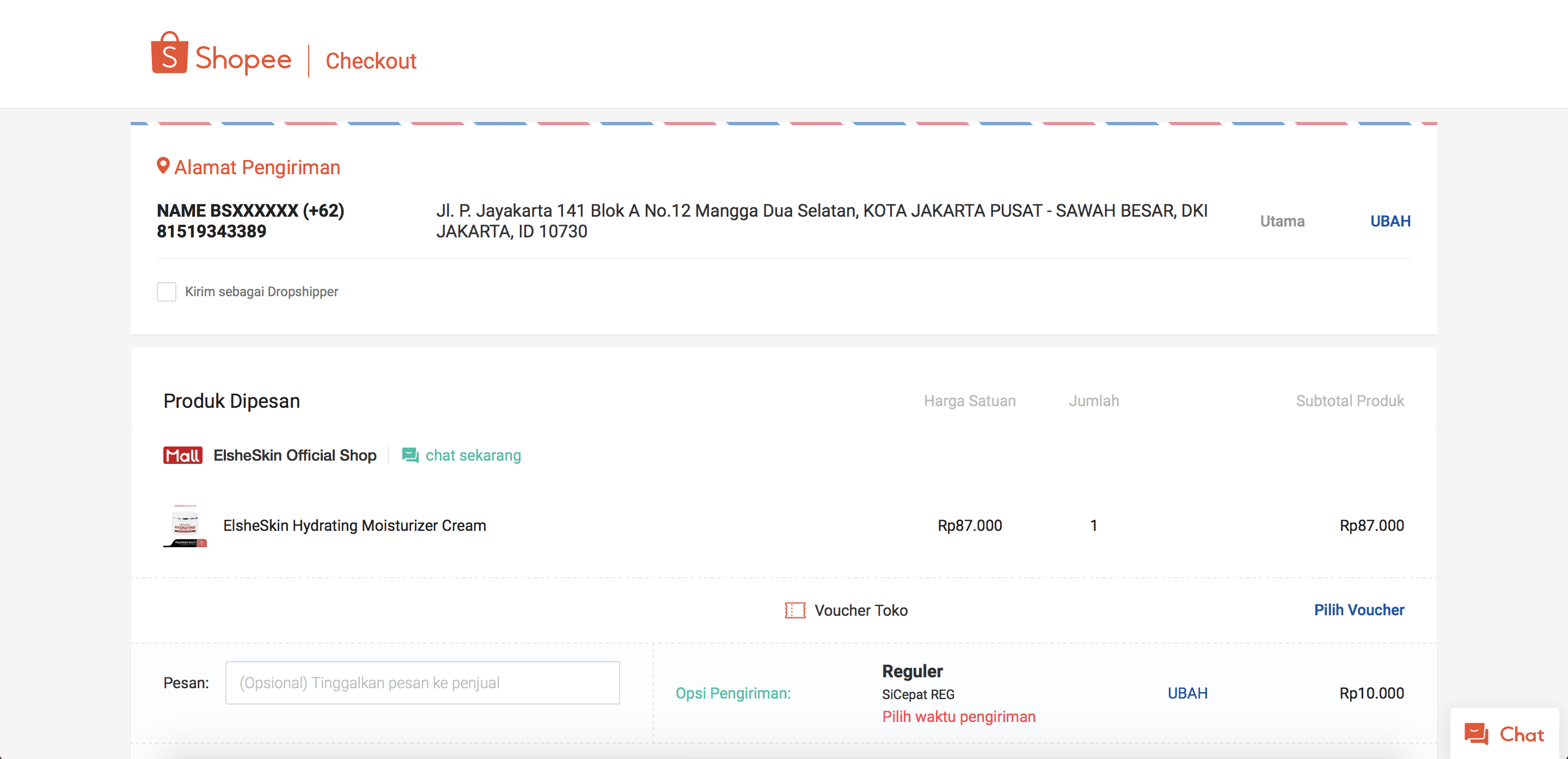Click the green chat bubble icon
1568x759 pixels.
pos(411,455)
